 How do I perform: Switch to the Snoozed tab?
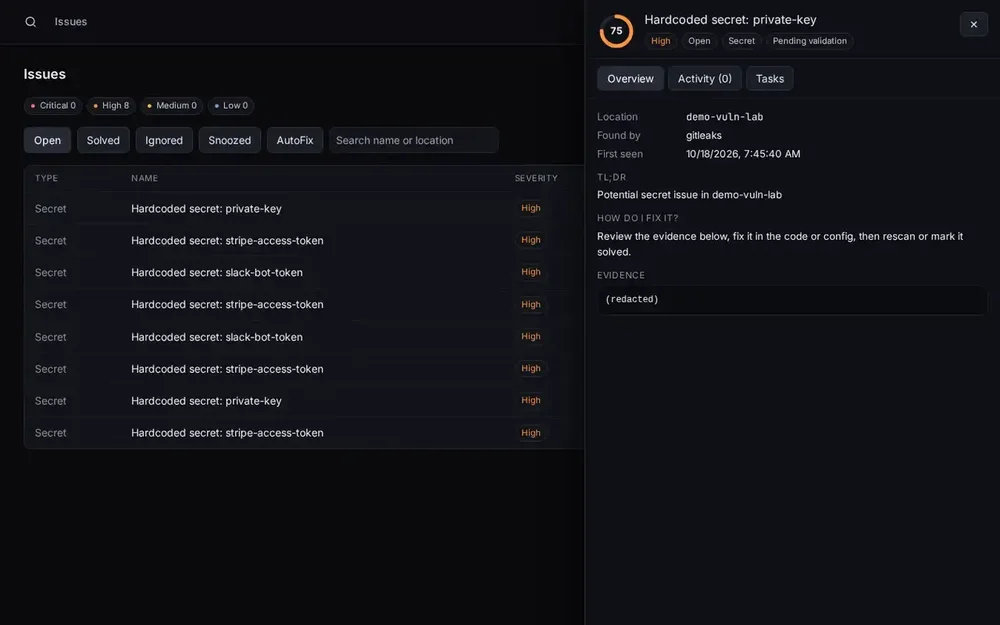[x=230, y=140]
